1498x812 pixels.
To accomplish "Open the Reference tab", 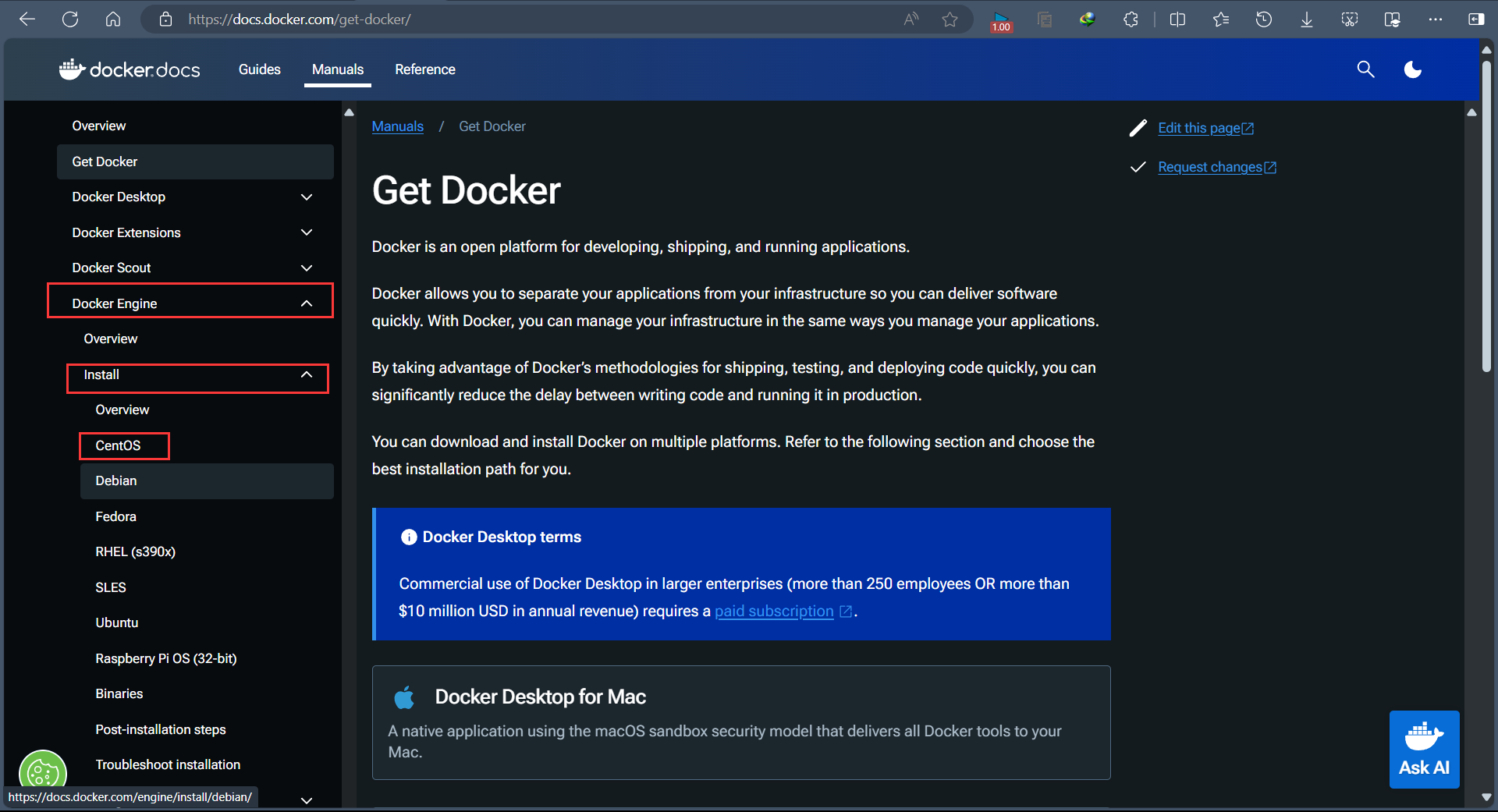I will [425, 69].
